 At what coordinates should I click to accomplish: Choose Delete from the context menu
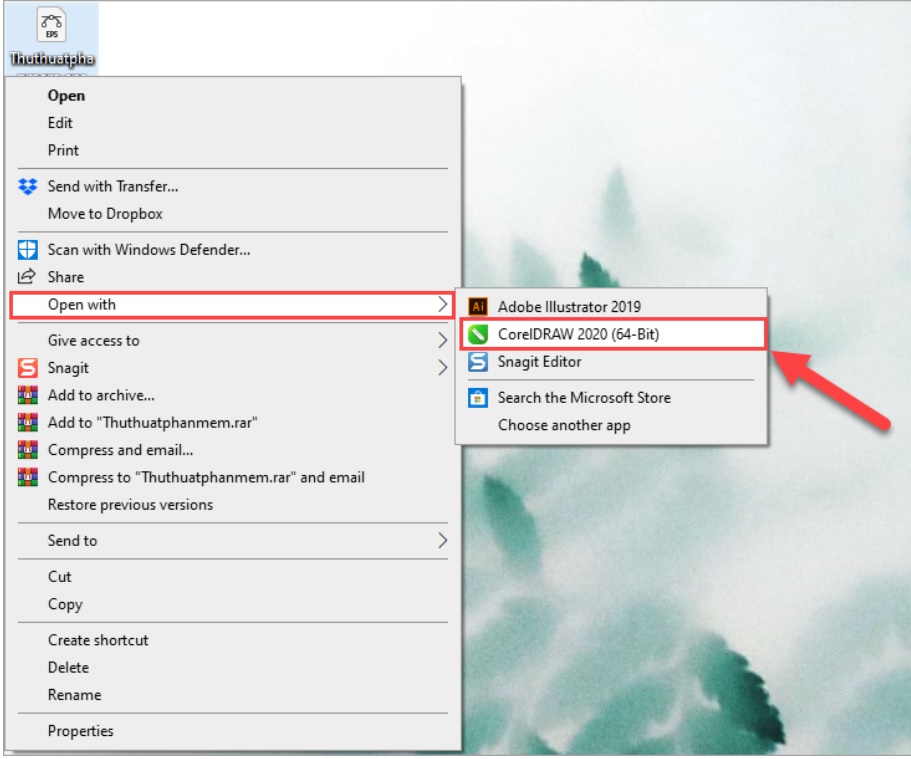point(233,667)
